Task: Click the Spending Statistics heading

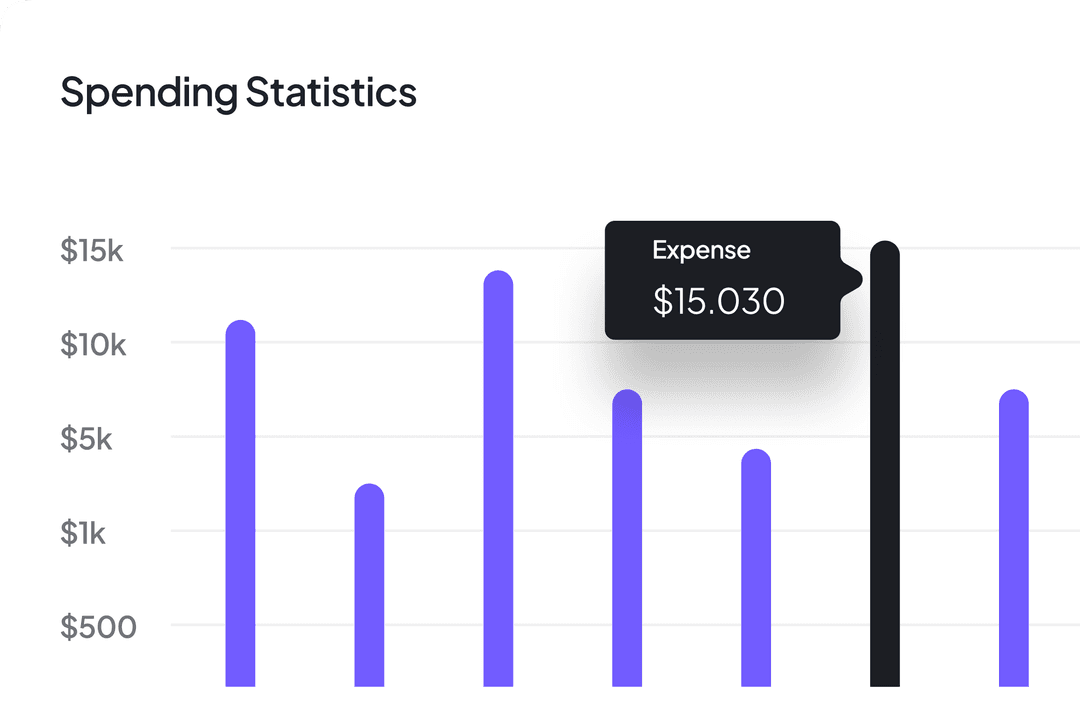Action: [238, 93]
